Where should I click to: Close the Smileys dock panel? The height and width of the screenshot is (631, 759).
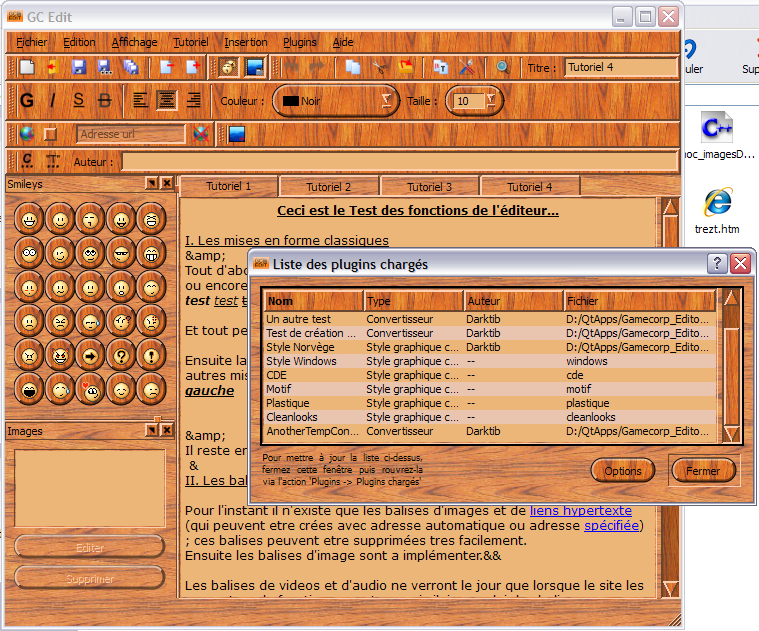(x=167, y=183)
